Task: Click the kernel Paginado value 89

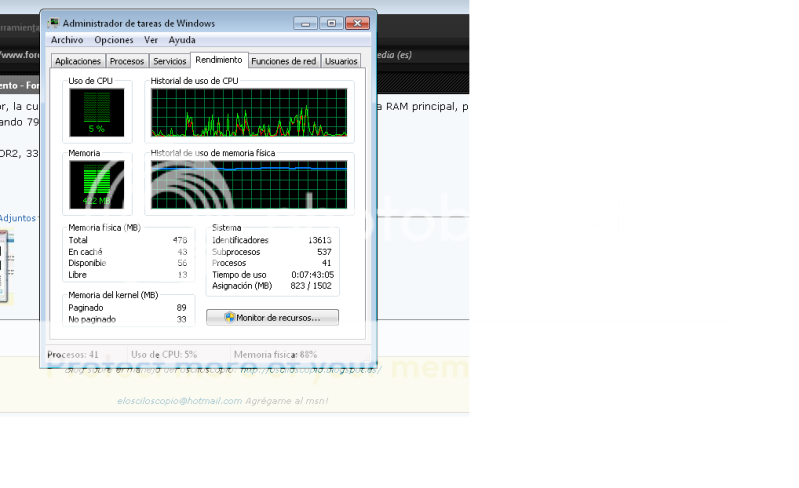Action: (181, 308)
